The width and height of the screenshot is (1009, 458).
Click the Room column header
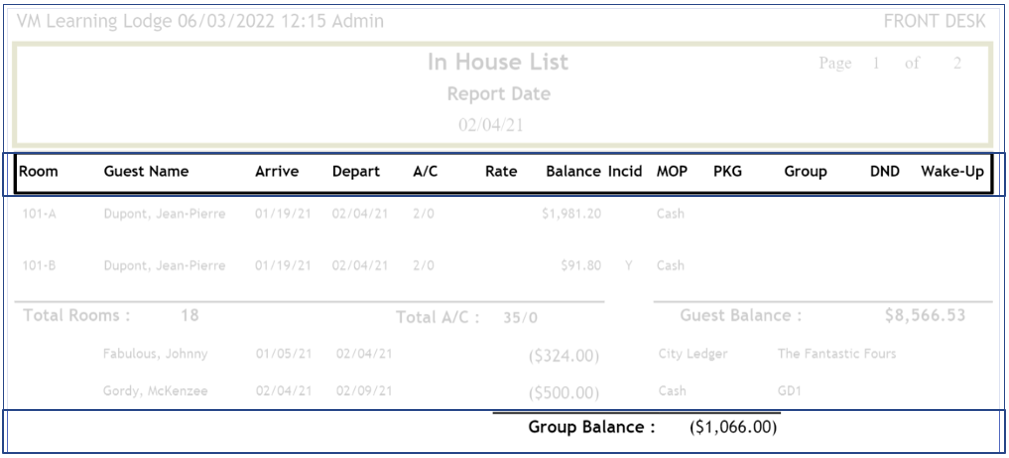point(39,172)
